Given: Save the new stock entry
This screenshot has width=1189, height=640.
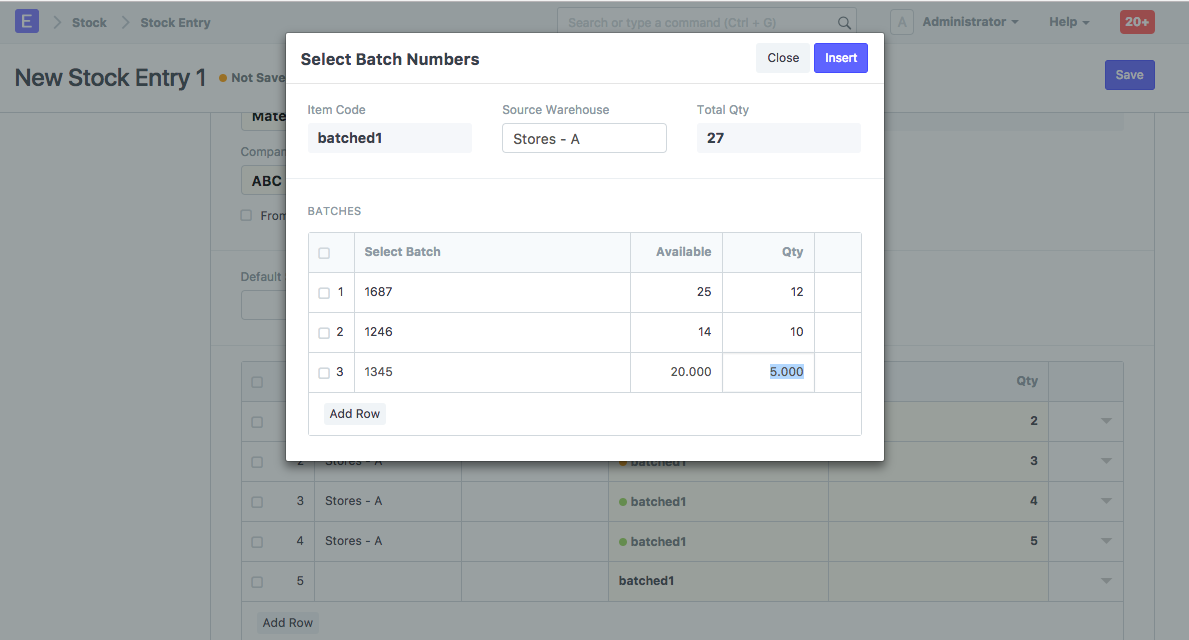Looking at the screenshot, I should tap(1129, 75).
